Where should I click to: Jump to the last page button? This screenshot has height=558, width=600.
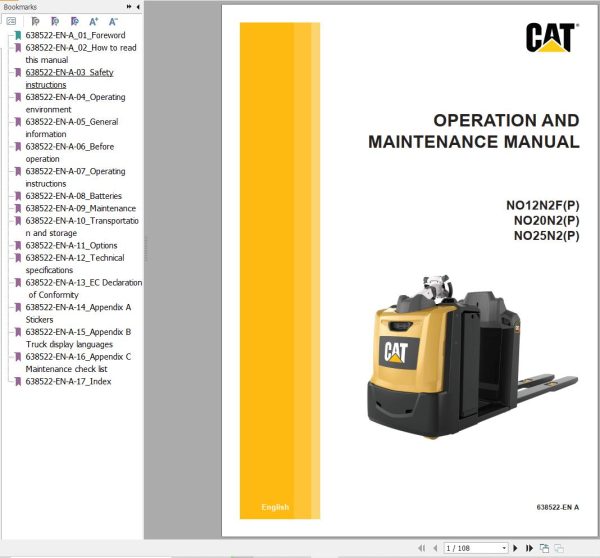pyautogui.click(x=529, y=548)
